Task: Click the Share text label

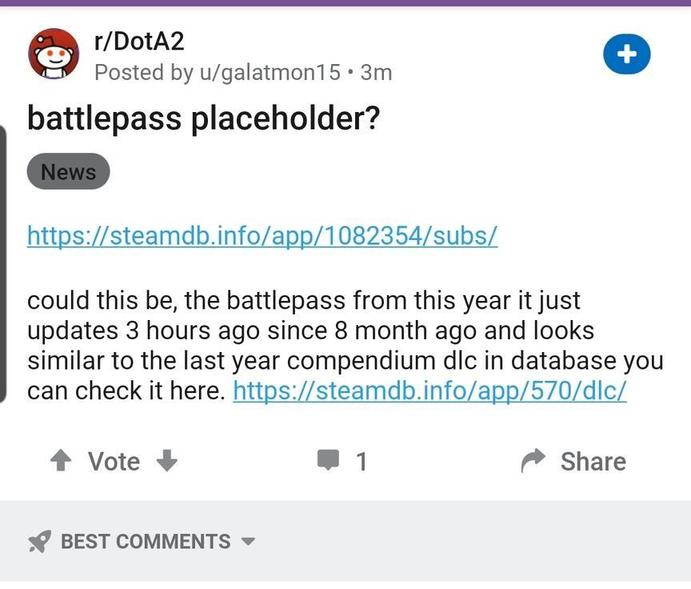Action: coord(593,461)
